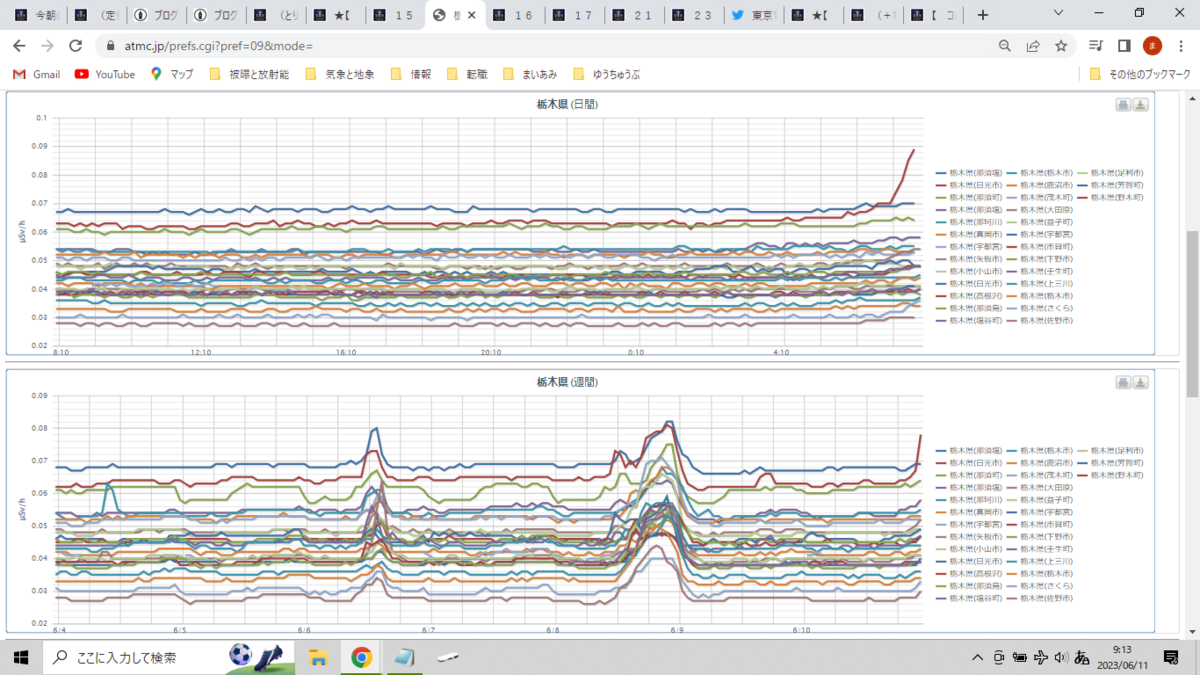1200x675 pixels.
Task: Download the 日間 (daily) chart image
Action: pos(1141,105)
